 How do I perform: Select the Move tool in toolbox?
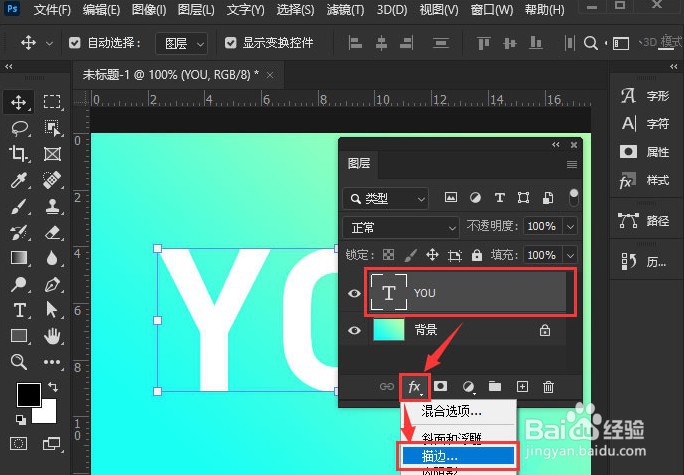pos(18,103)
